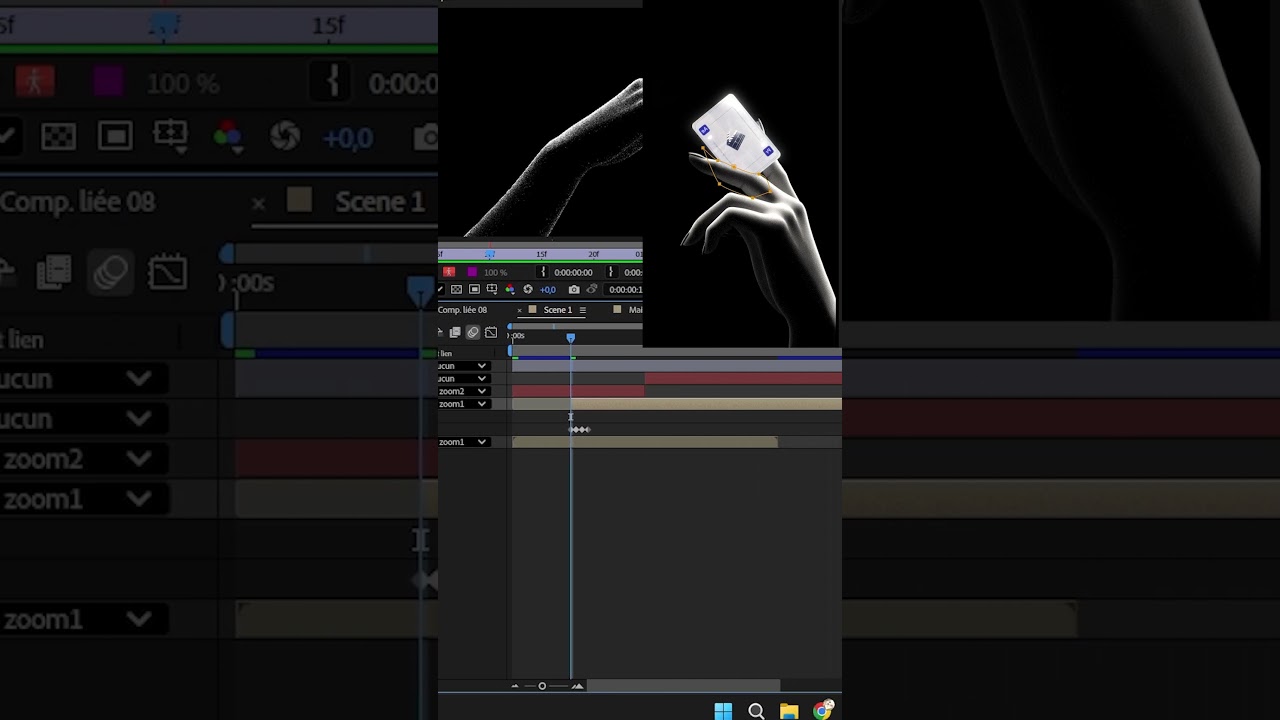Click the large aperture icon in the dimmed enlarged background
Image resolution: width=1280 pixels, height=720 pixels.
click(285, 136)
